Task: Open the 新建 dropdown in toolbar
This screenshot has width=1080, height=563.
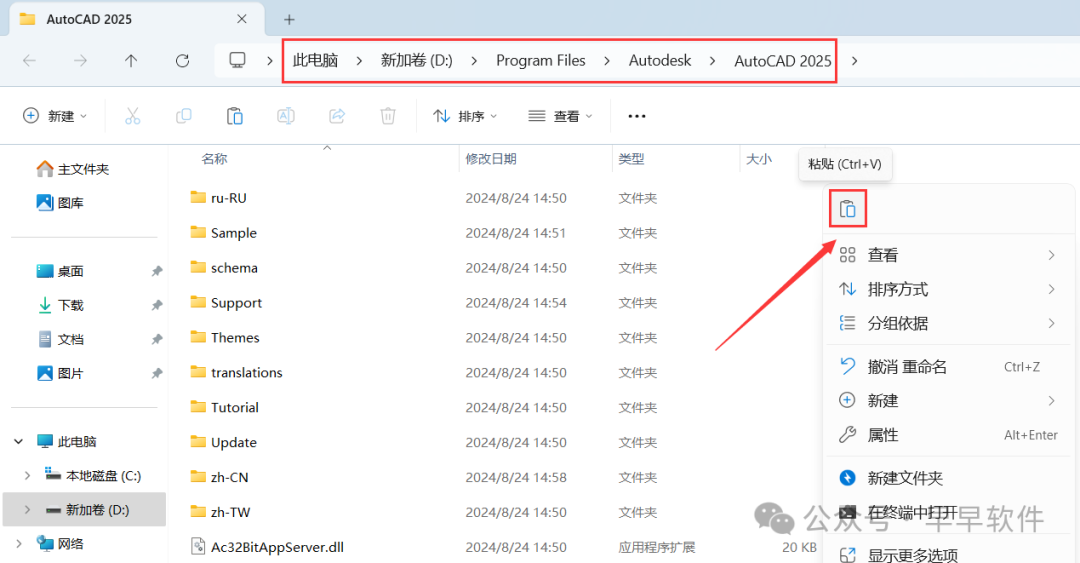Action: (56, 116)
